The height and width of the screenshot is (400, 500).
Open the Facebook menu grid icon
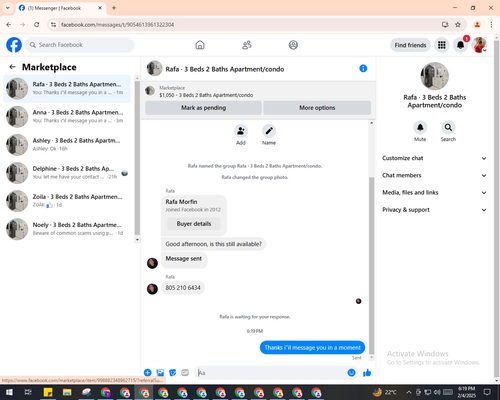pos(442,45)
